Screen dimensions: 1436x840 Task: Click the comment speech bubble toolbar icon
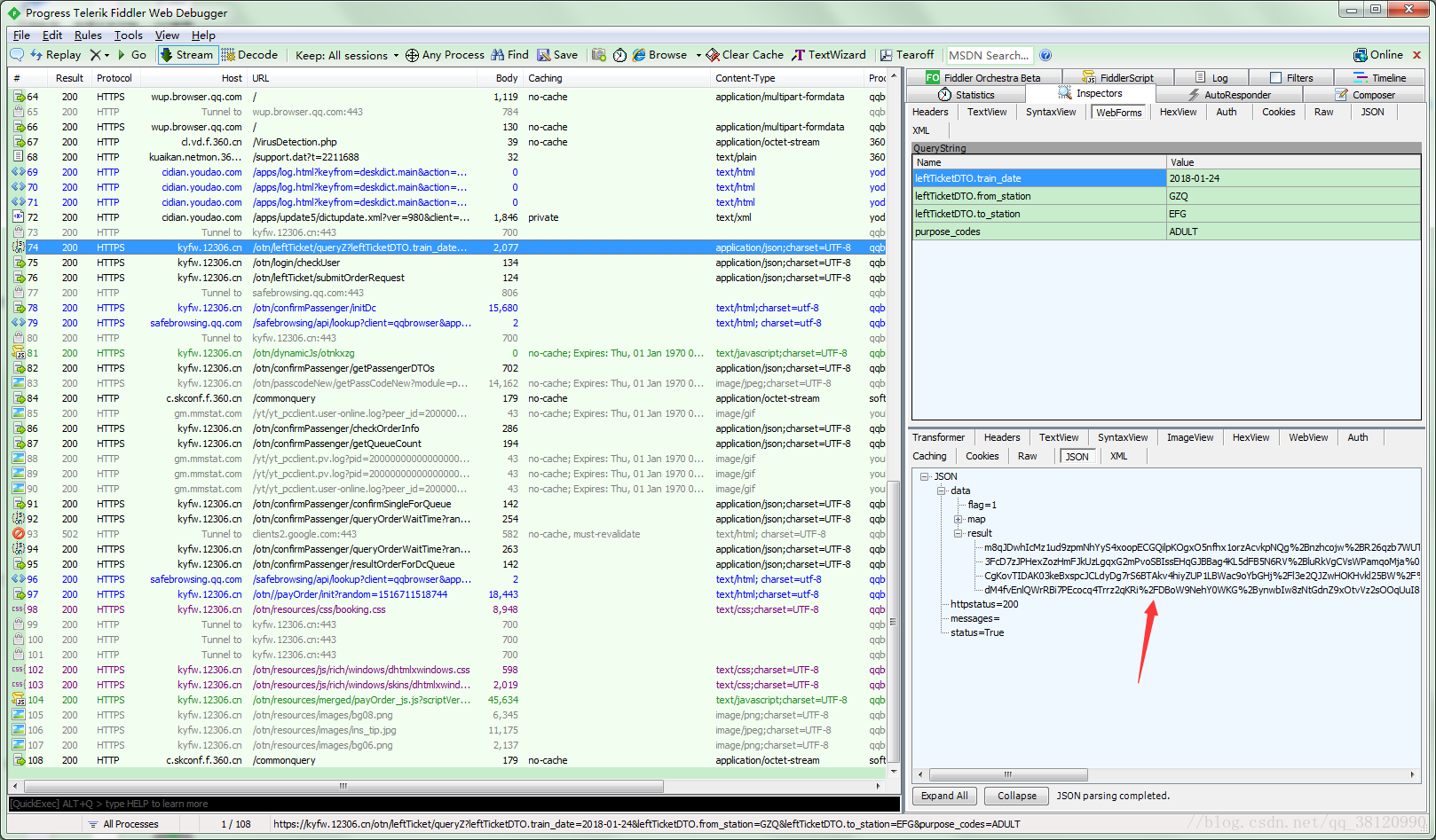(17, 55)
